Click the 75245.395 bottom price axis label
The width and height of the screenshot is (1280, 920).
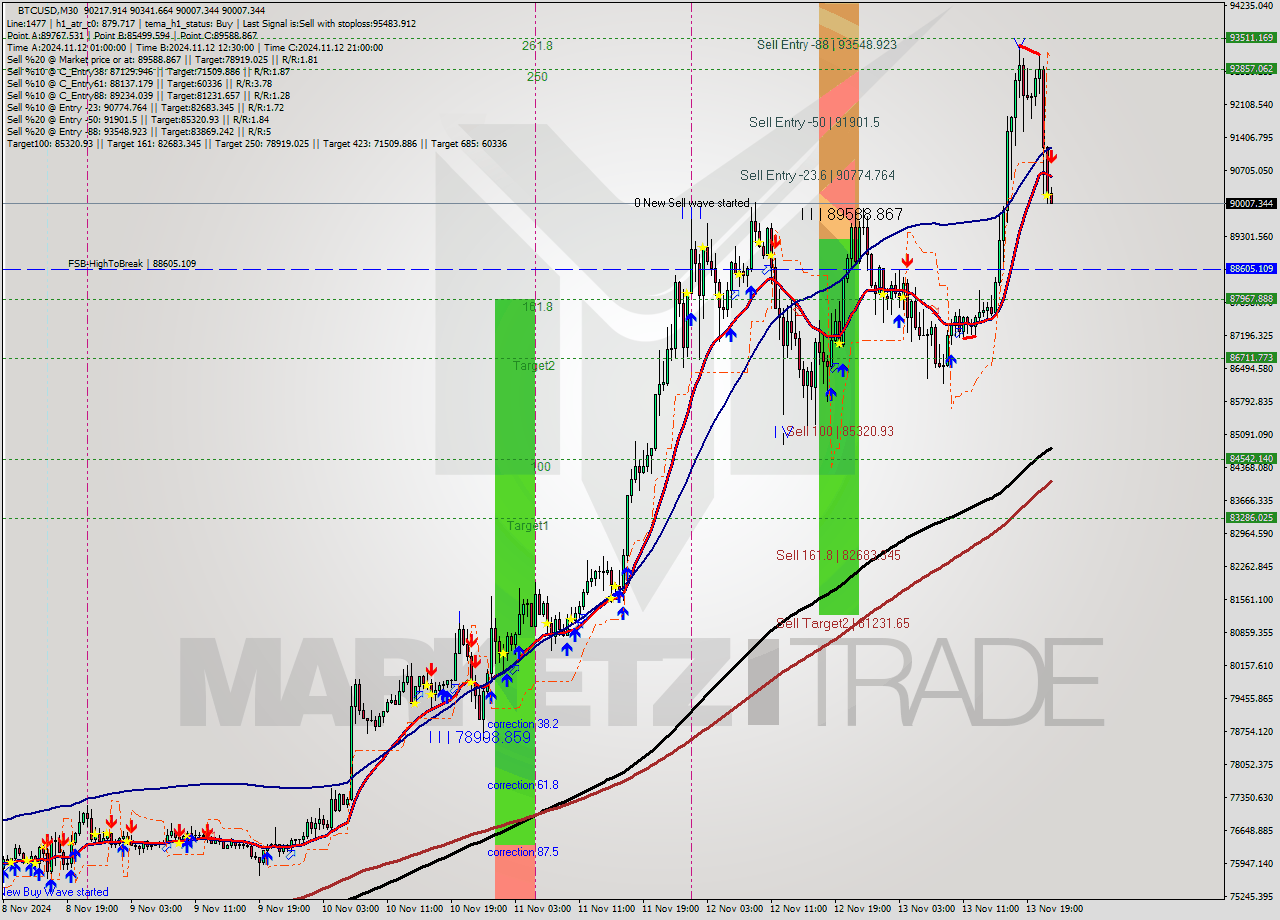[x=1250, y=896]
